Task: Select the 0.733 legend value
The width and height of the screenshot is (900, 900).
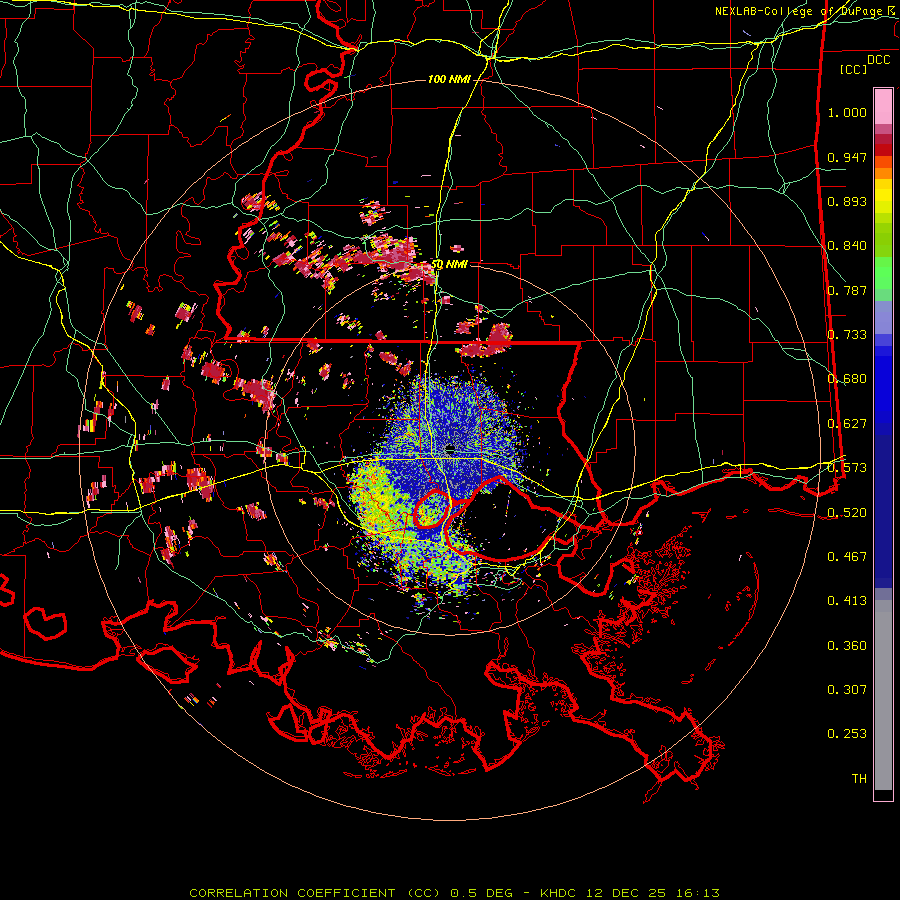Action: 847,335
